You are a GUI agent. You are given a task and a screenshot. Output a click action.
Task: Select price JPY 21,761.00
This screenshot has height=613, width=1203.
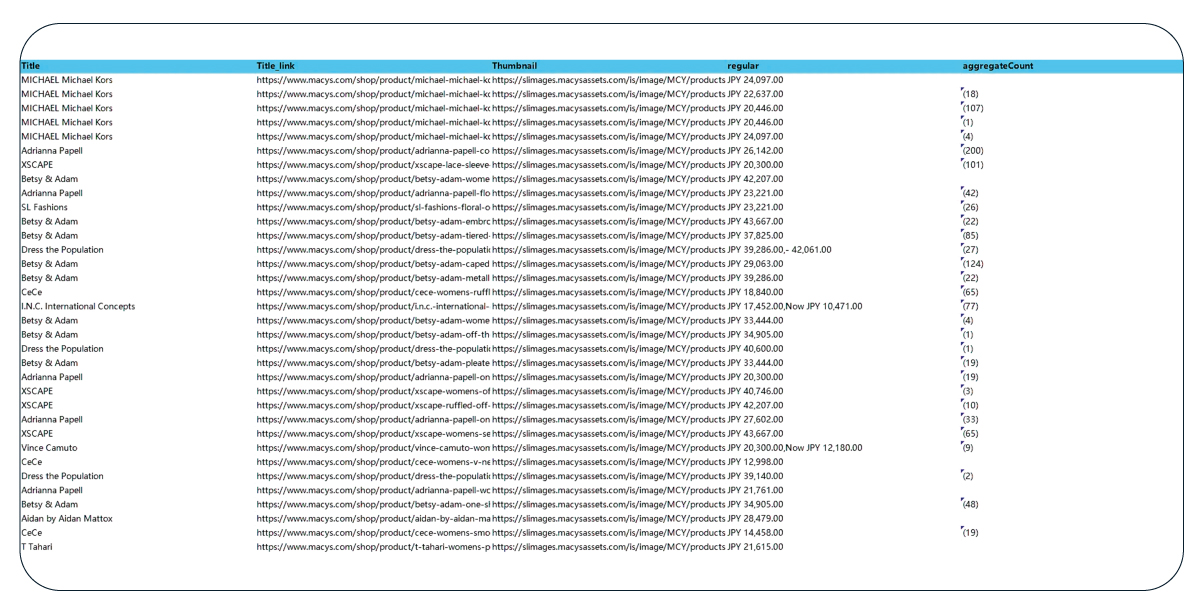(755, 490)
